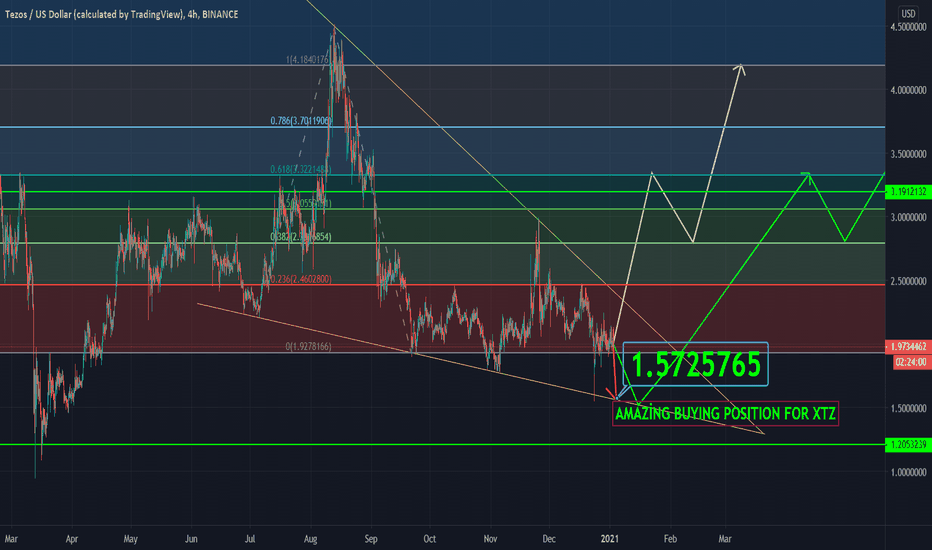The image size is (932, 550).
Task: Click the 0.618(3.3221484) Fibonacci label
Action: click(x=300, y=169)
